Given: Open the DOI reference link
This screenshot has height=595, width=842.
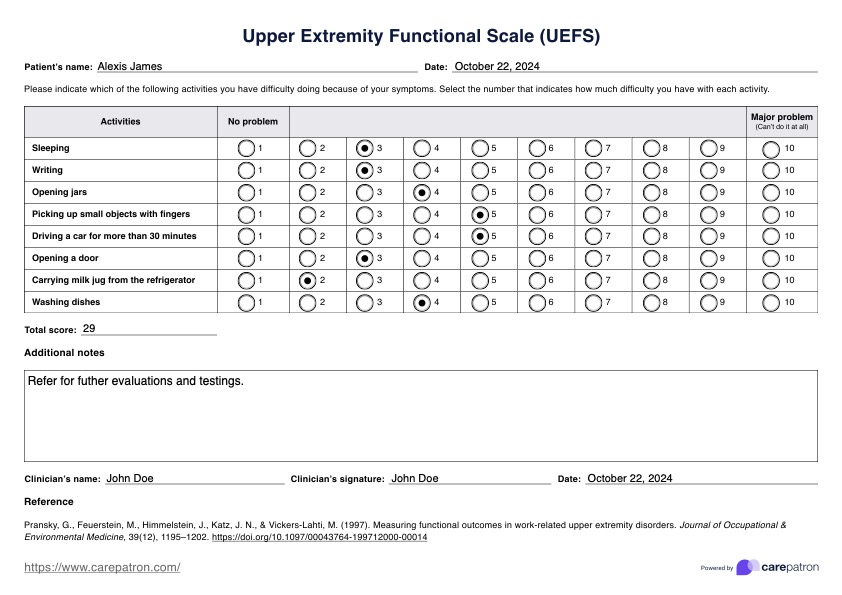Looking at the screenshot, I should tap(320, 537).
